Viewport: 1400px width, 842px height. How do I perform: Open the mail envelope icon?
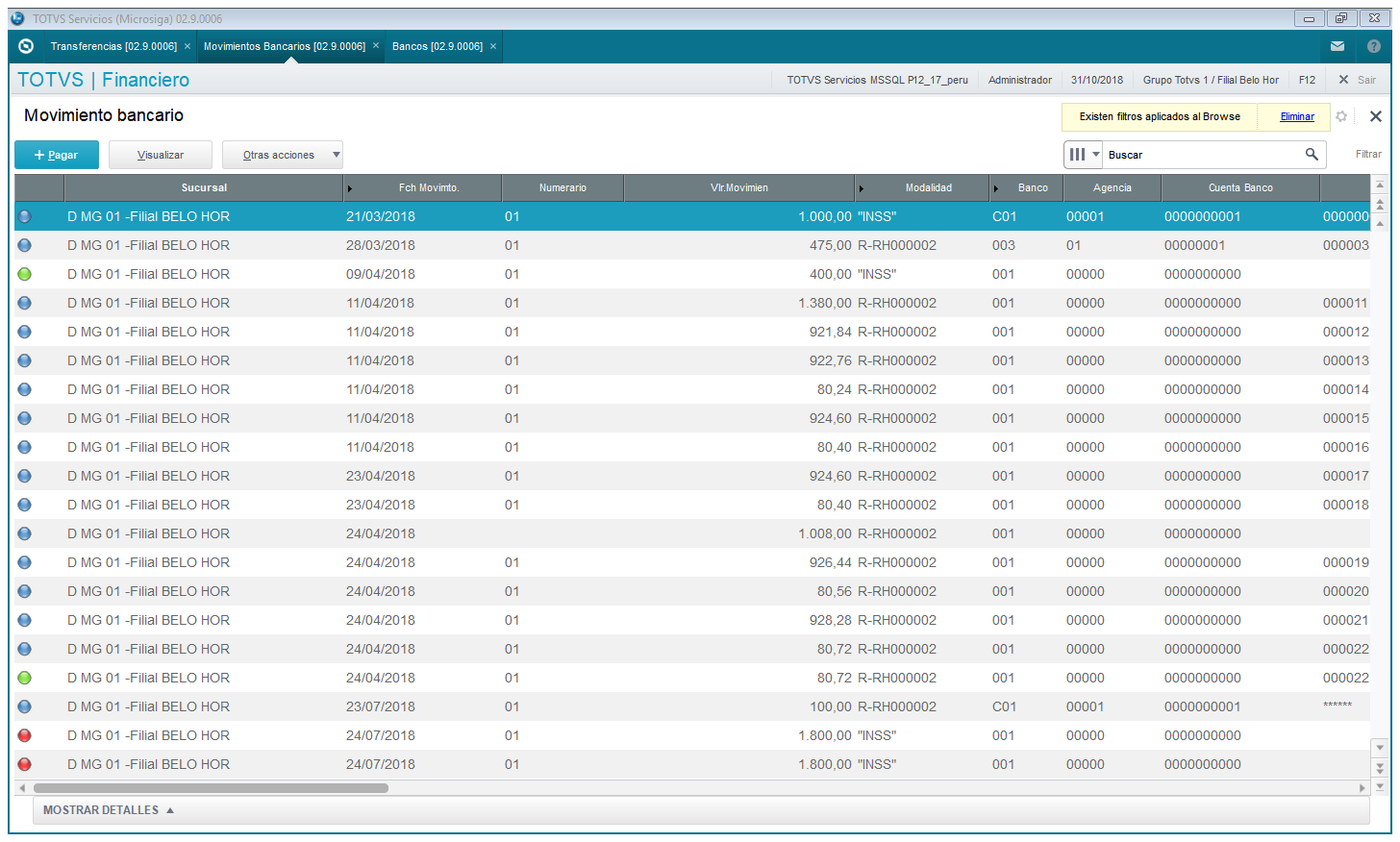click(x=1337, y=46)
